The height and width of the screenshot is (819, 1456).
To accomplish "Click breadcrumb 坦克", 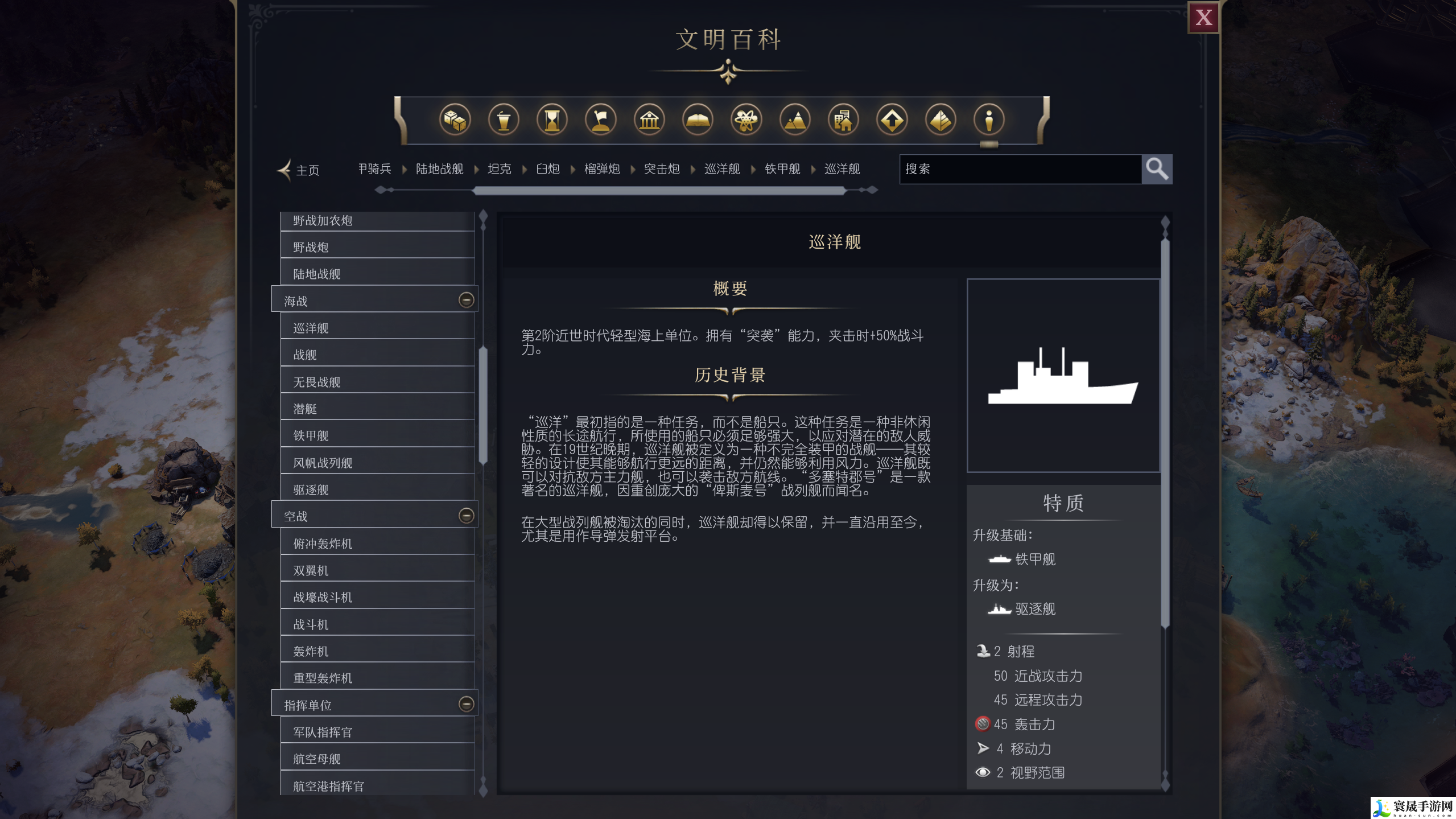I will click(x=499, y=169).
